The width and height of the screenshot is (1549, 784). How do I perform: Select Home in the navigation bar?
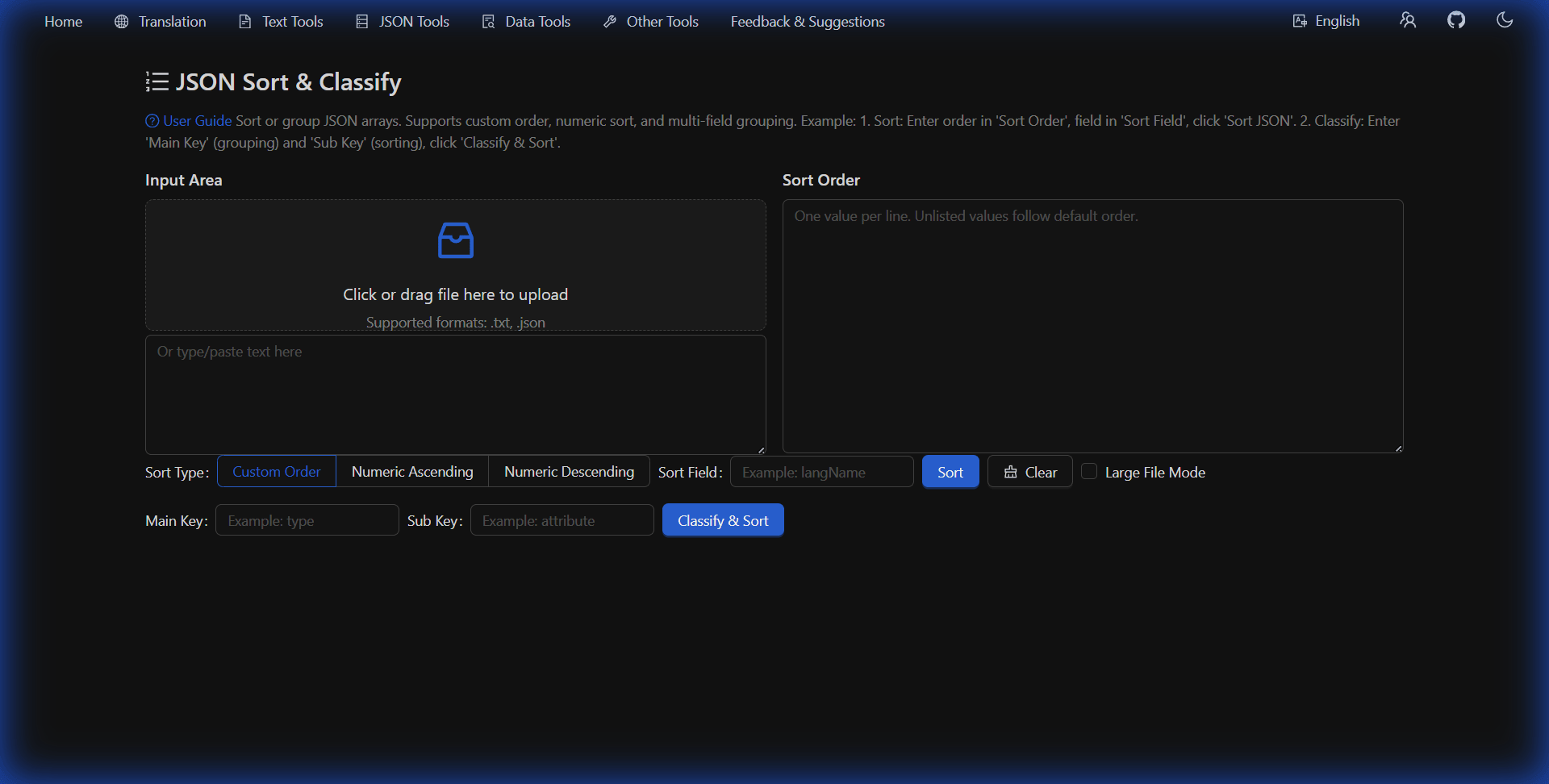(63, 21)
